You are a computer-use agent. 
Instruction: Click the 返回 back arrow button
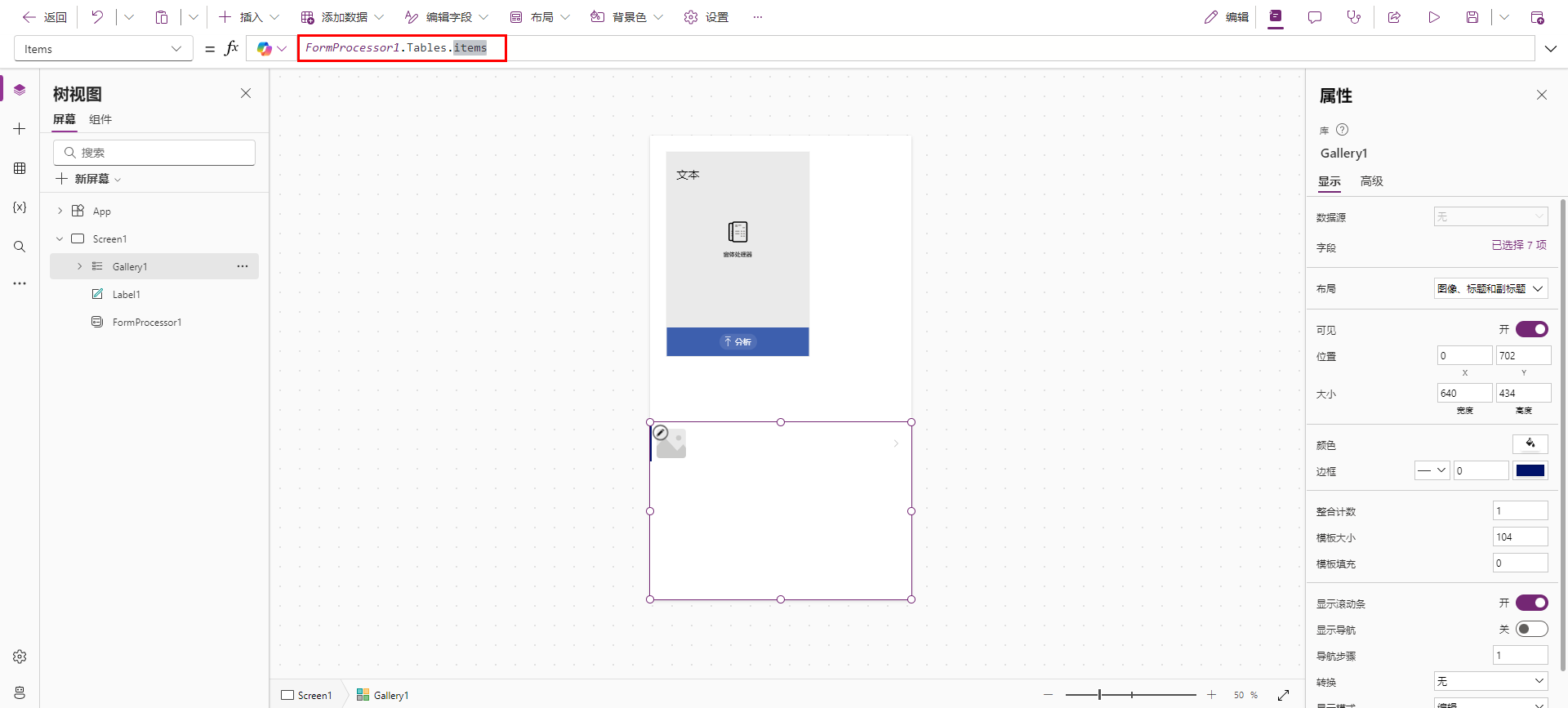pyautogui.click(x=44, y=17)
